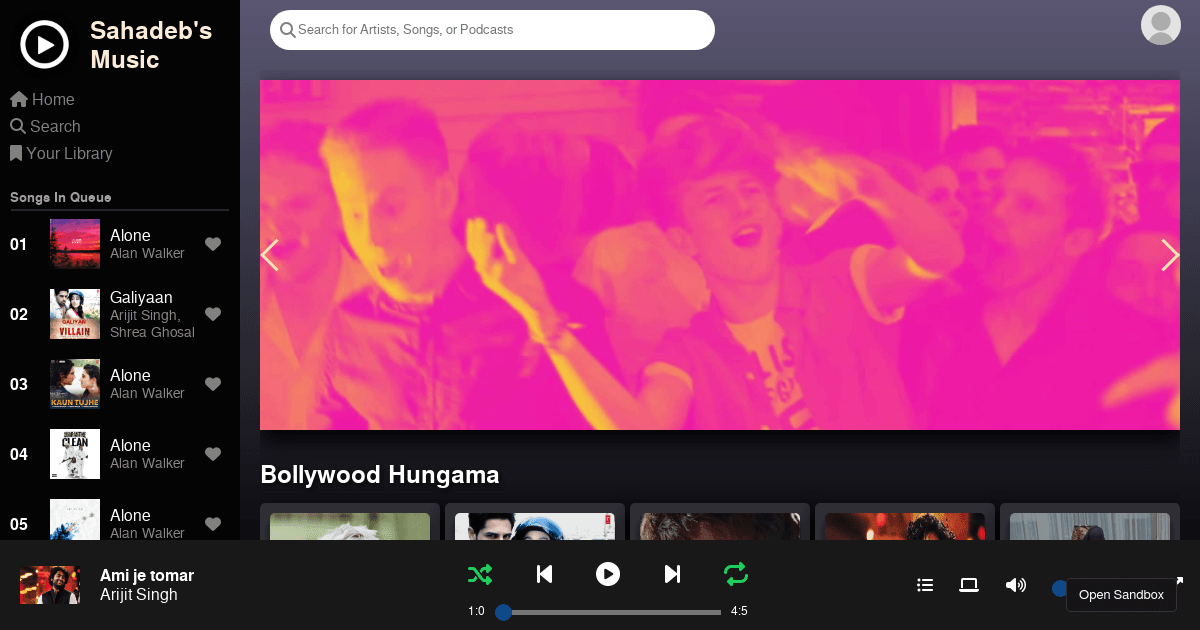Expand the user profile avatar menu
1200x630 pixels.
pos(1161,25)
